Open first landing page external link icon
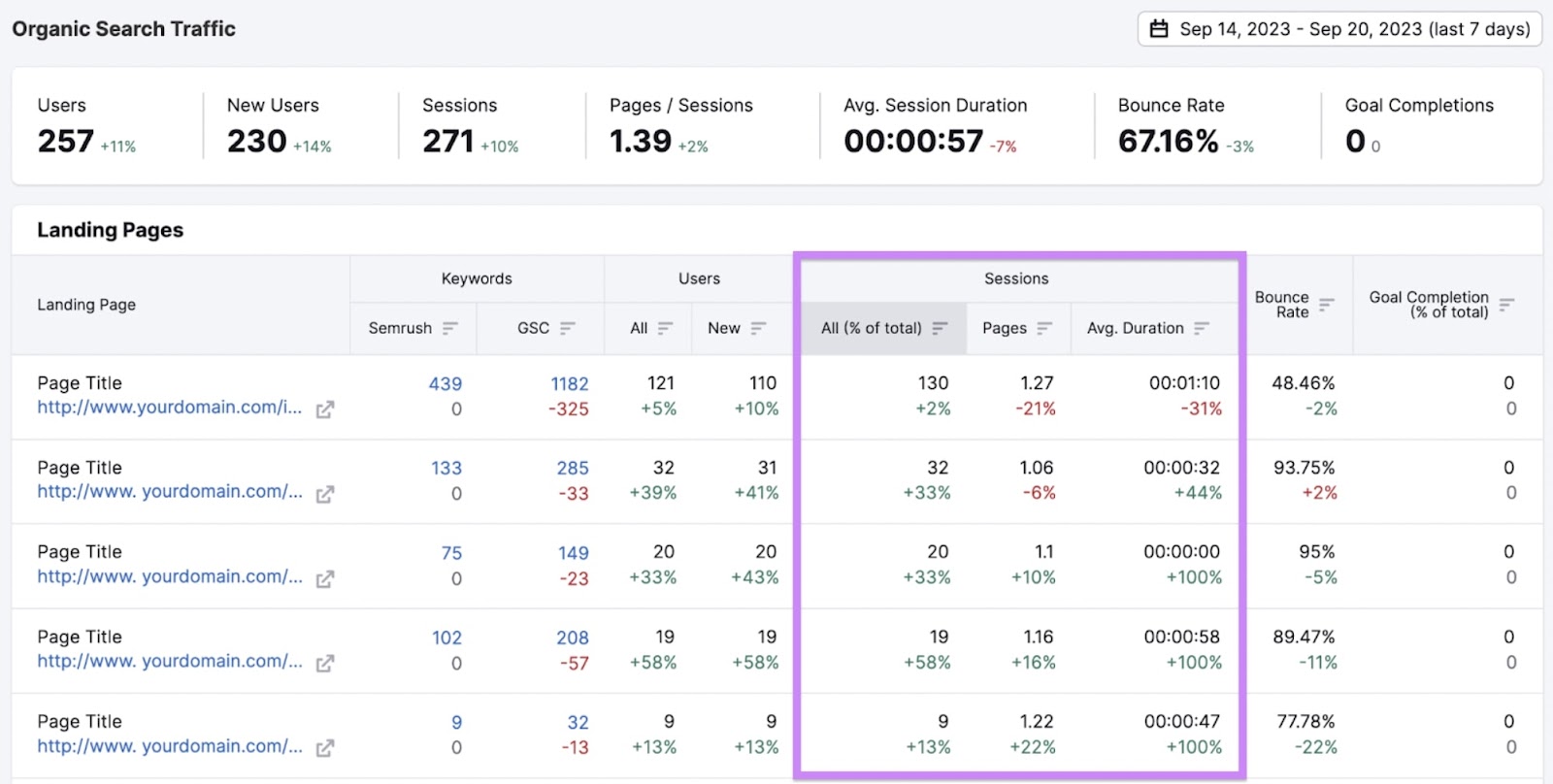1553x784 pixels. (x=325, y=409)
